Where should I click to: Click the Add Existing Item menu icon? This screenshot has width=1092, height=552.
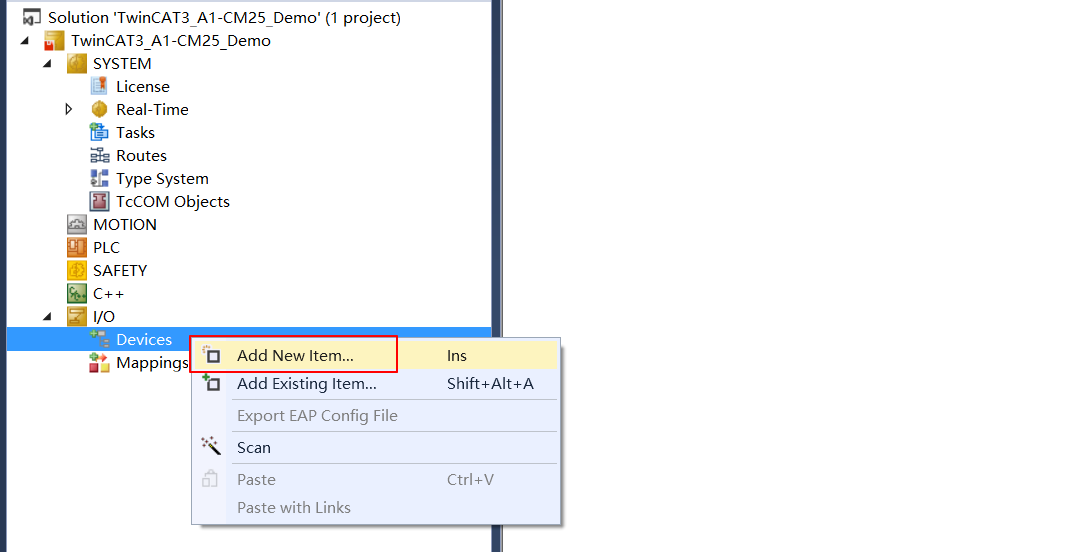coord(211,383)
